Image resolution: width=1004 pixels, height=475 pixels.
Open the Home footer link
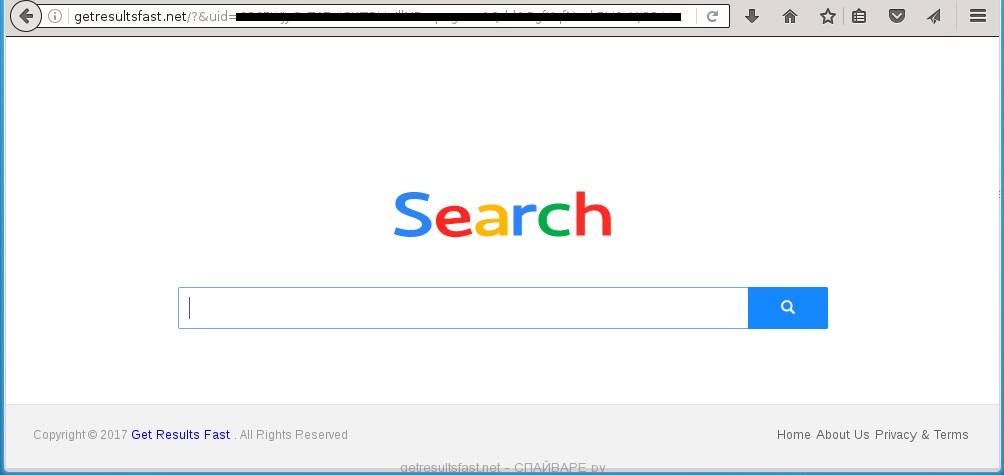pos(793,435)
